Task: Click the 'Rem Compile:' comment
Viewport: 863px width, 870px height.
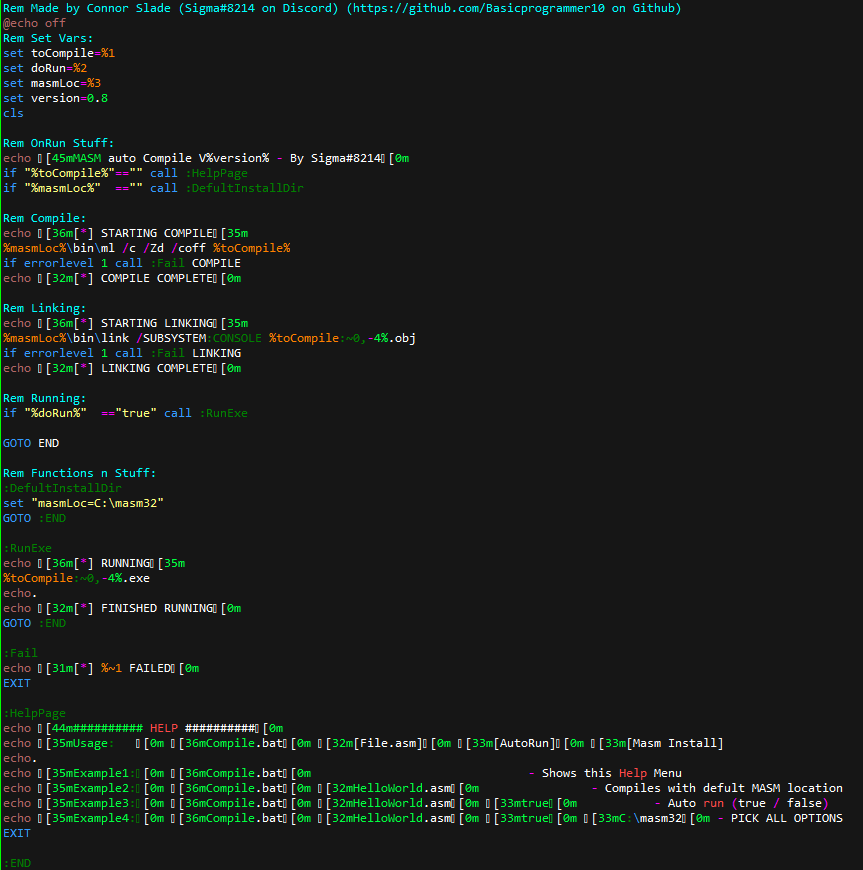Action: coord(45,218)
